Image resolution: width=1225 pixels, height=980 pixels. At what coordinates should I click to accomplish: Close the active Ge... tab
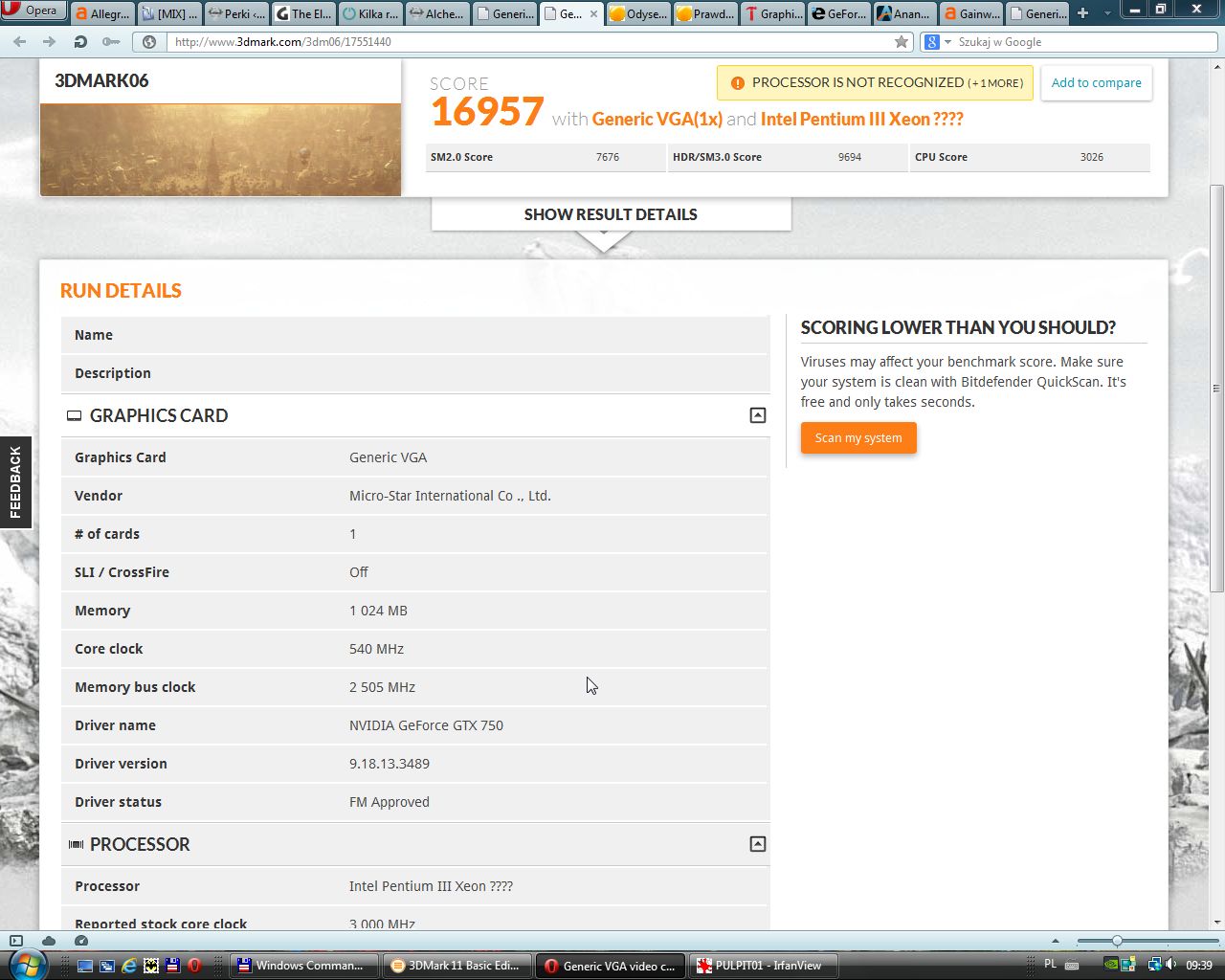[593, 13]
